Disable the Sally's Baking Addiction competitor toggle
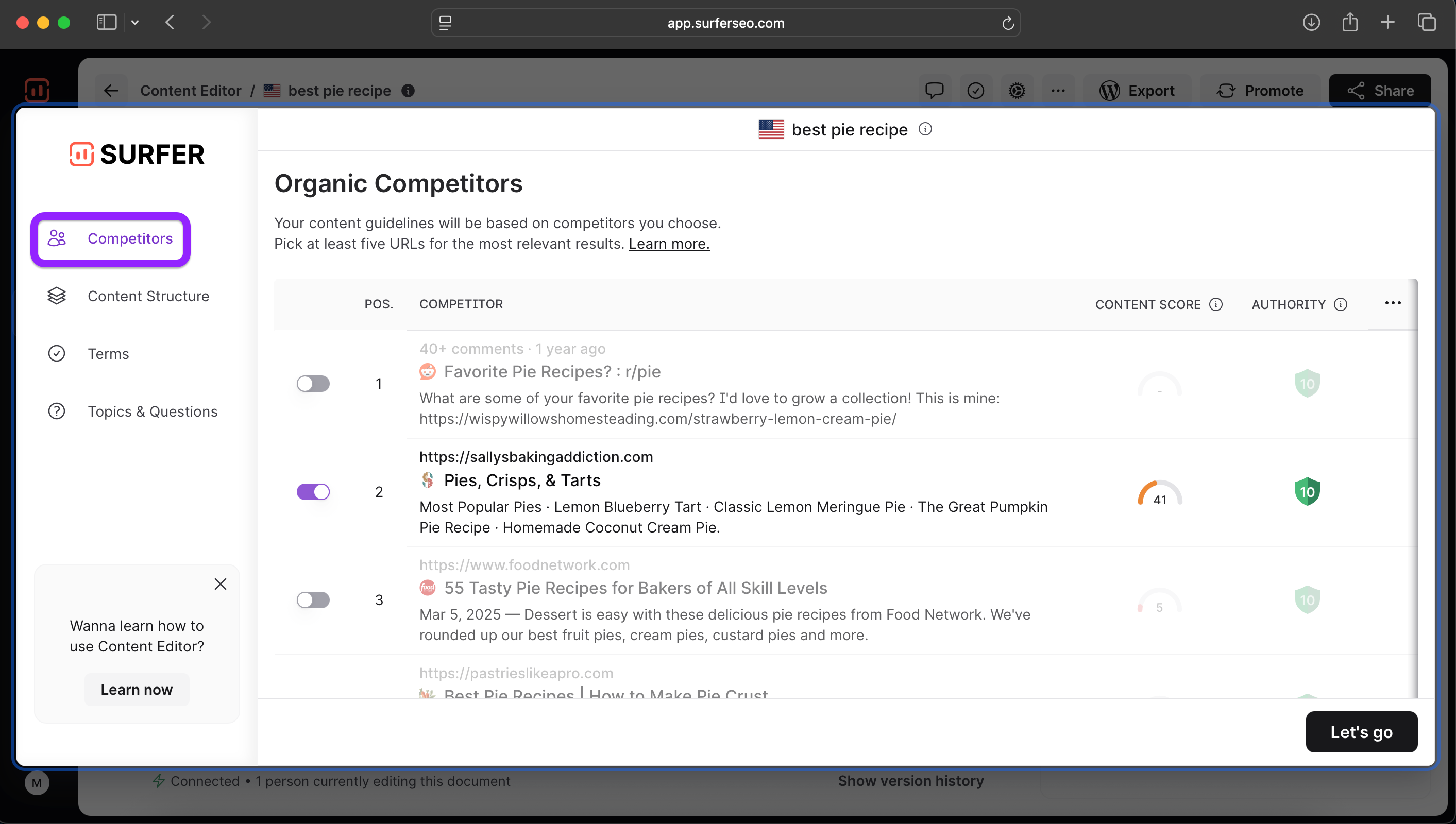This screenshot has height=824, width=1456. [313, 492]
